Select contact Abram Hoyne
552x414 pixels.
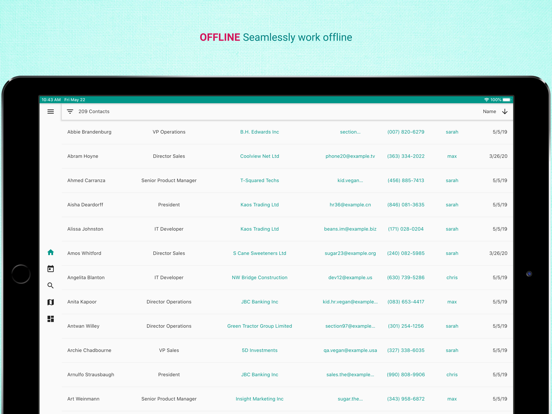(82, 156)
